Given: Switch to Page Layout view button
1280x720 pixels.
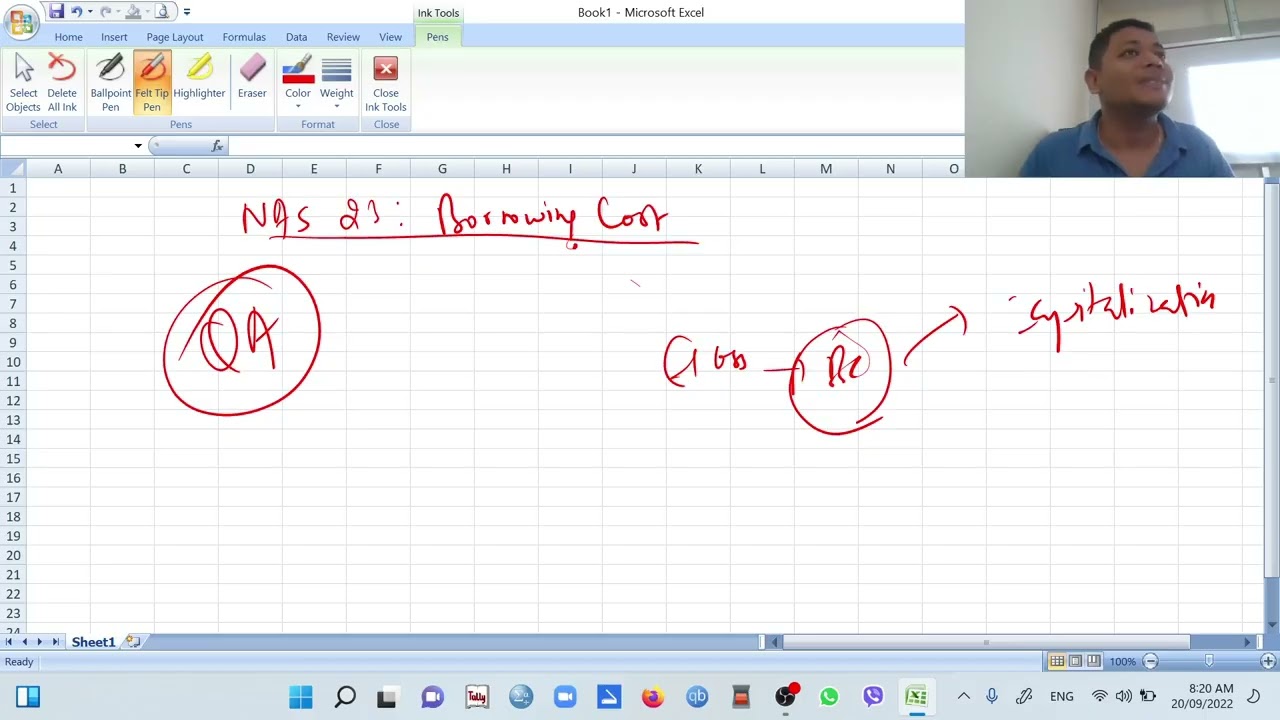Looking at the screenshot, I should coord(1075,661).
